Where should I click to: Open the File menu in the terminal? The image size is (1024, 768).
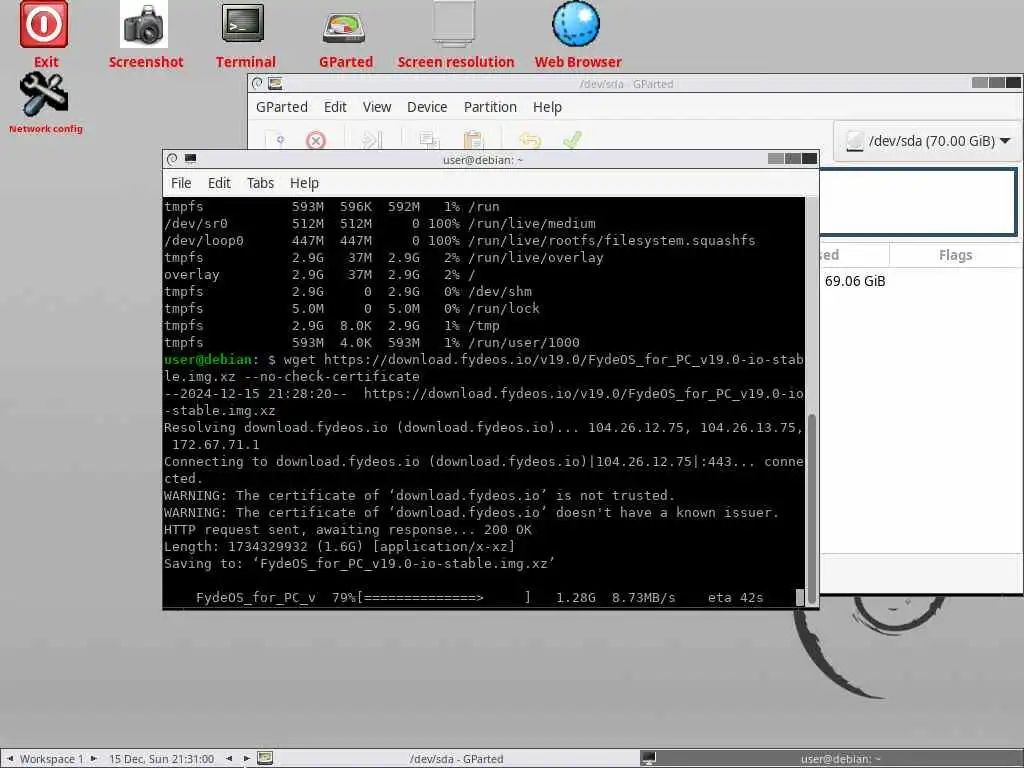(x=181, y=183)
